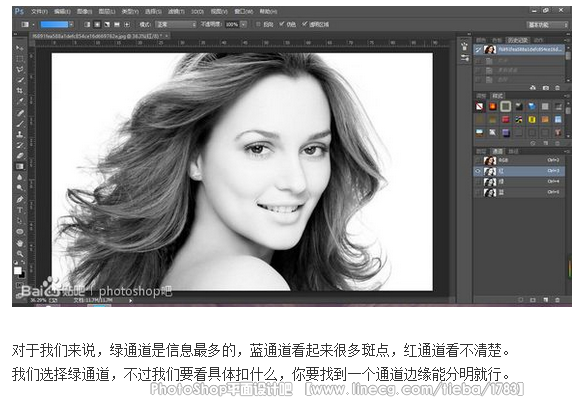The width and height of the screenshot is (574, 406).
Task: Choose linear gradient type in options bar
Action: click(x=87, y=25)
